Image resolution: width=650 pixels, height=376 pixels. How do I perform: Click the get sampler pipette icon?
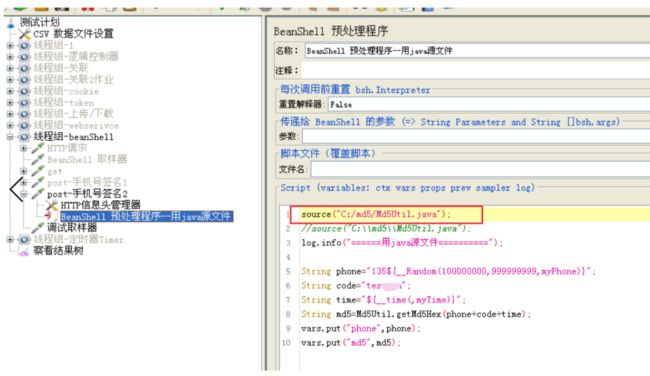click(x=38, y=171)
